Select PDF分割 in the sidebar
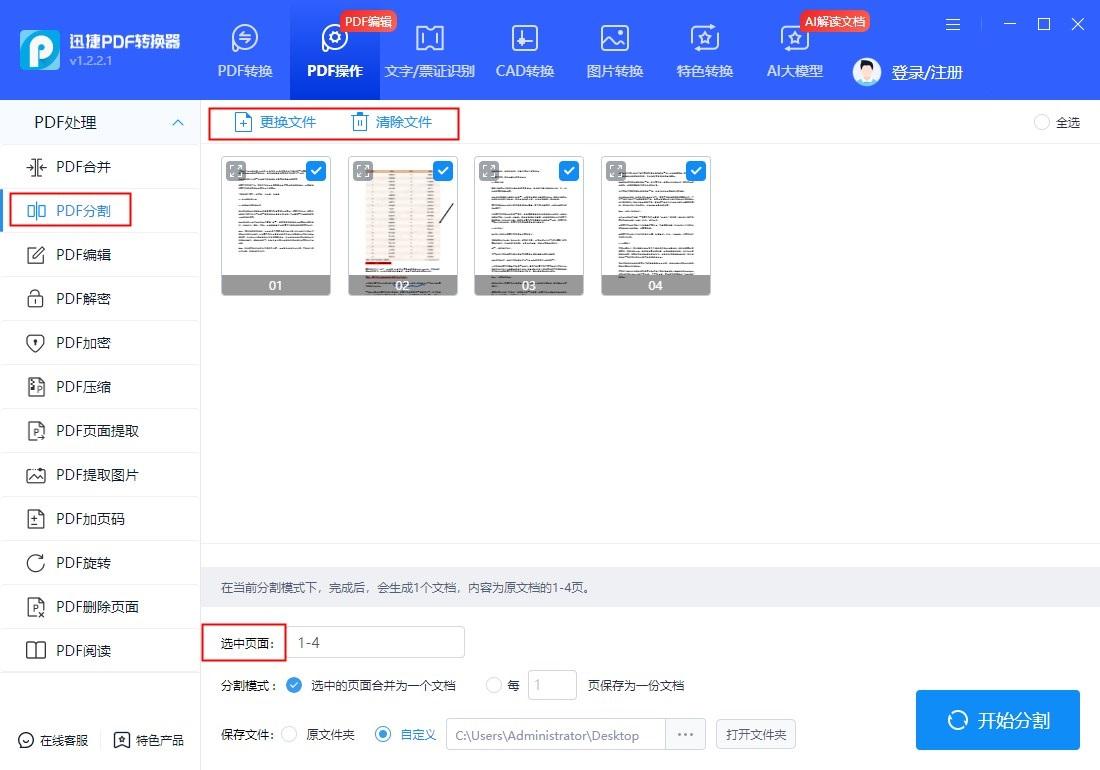 click(100, 210)
